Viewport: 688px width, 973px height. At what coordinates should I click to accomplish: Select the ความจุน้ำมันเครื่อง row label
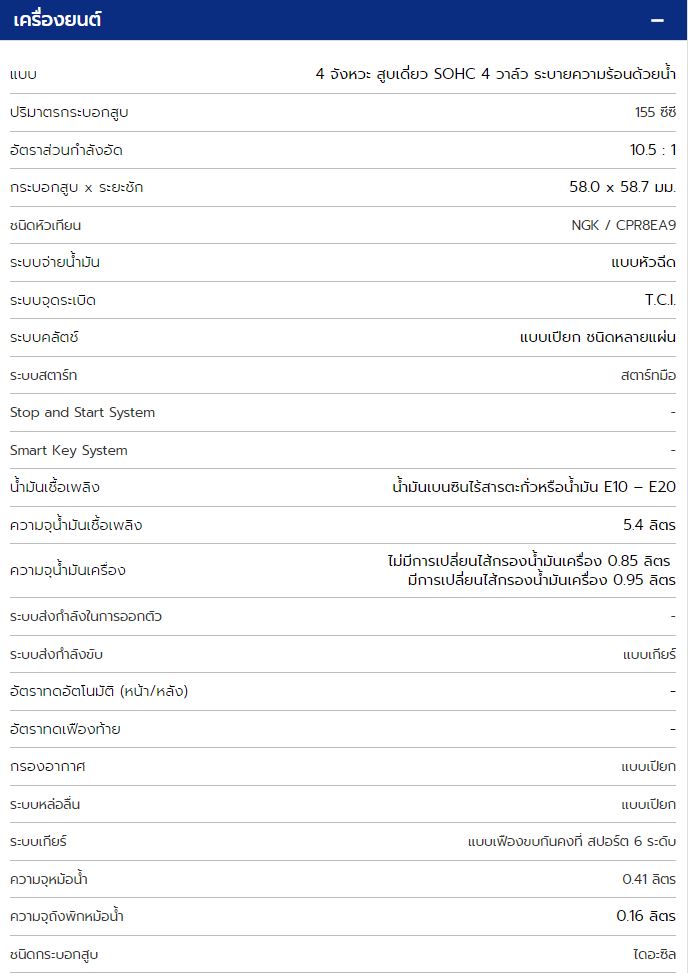pyautogui.click(x=68, y=570)
